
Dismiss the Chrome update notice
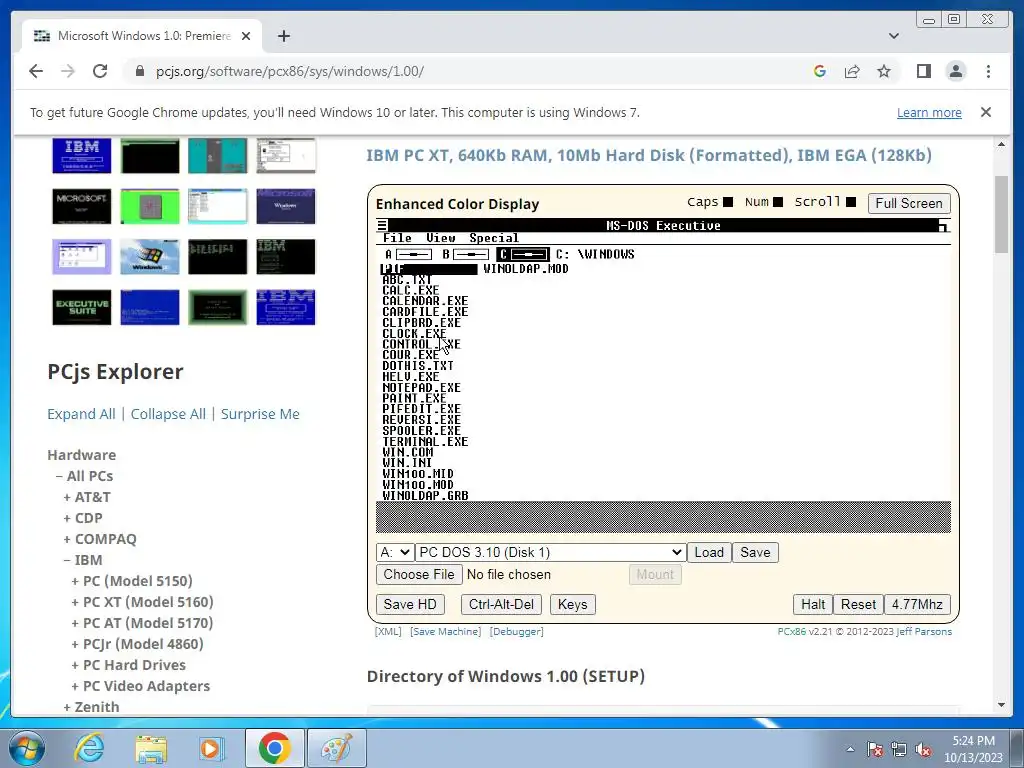[x=986, y=112]
